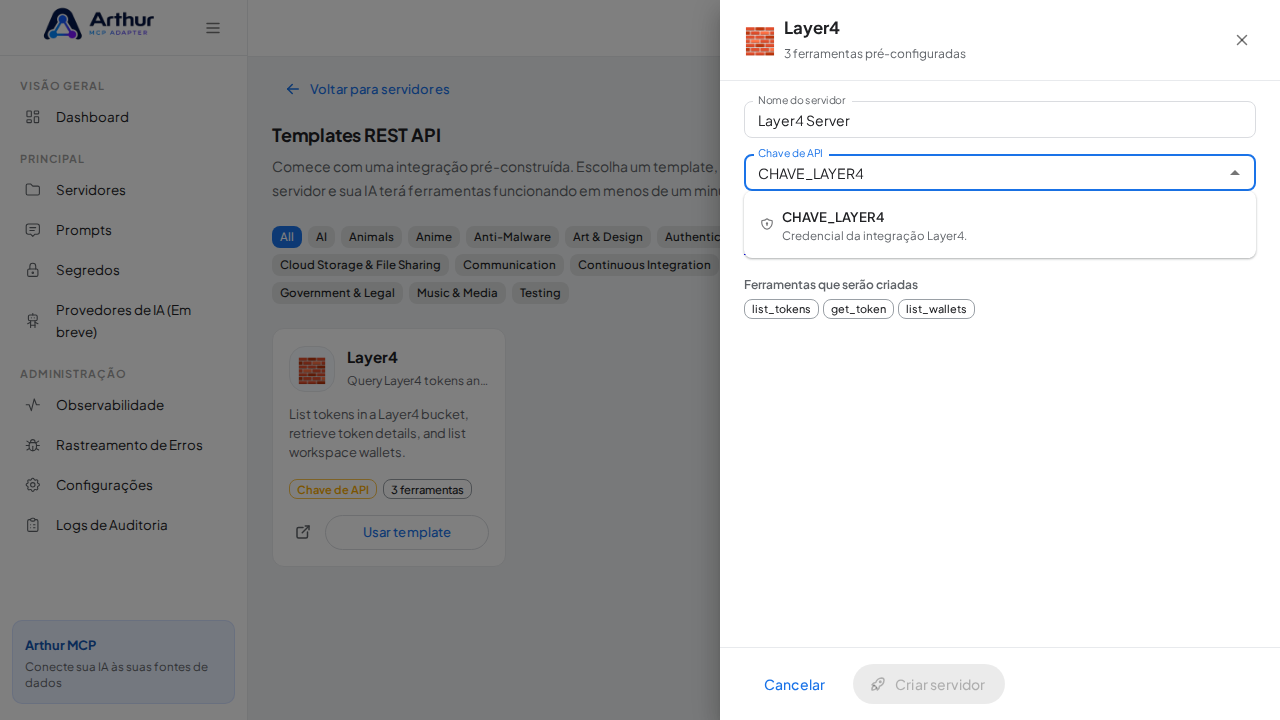
Task: Filter by Cloud Storage & File Sharing
Action: [x=360, y=265]
